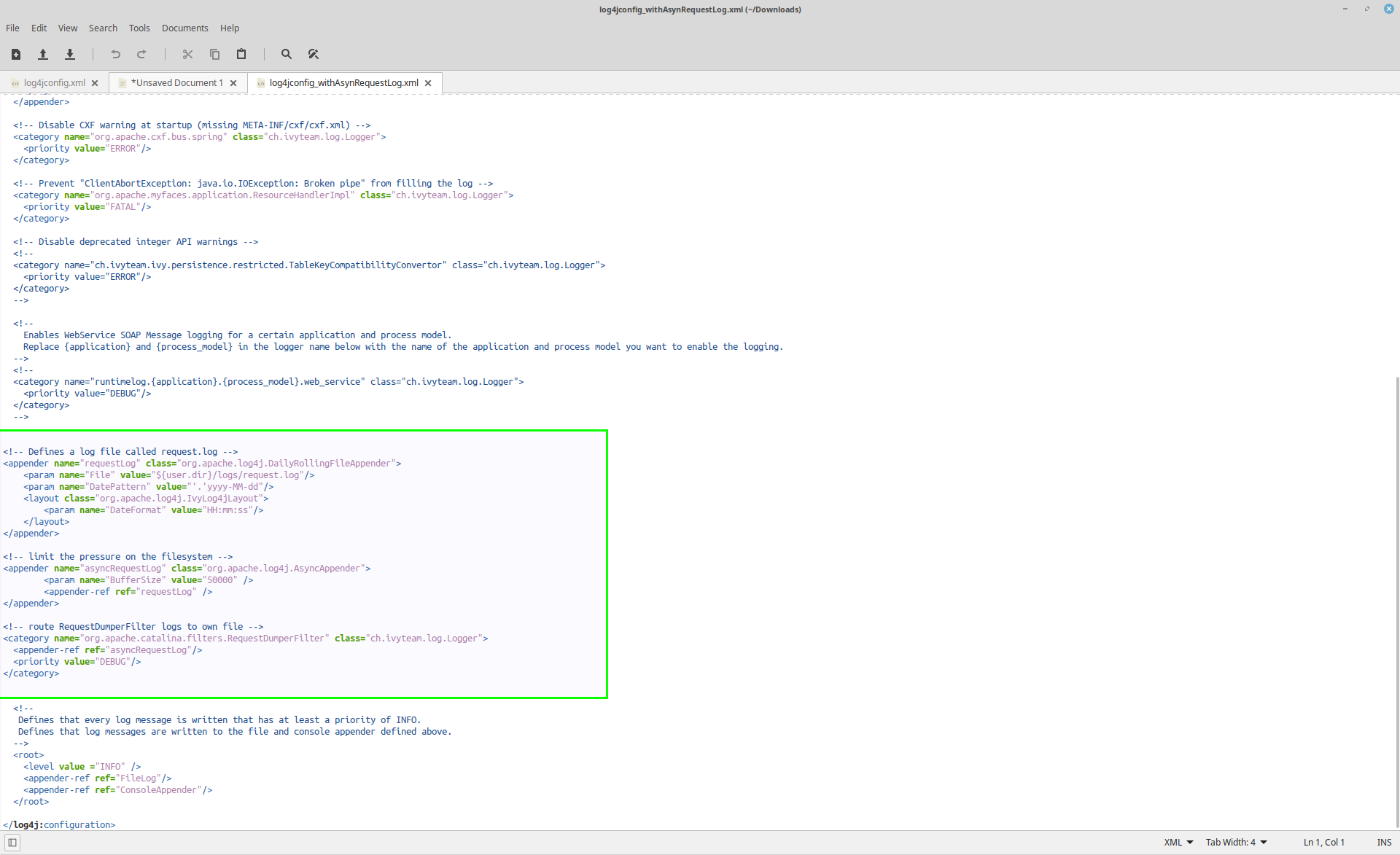Click the RequestDumperFilter category line

point(246,639)
